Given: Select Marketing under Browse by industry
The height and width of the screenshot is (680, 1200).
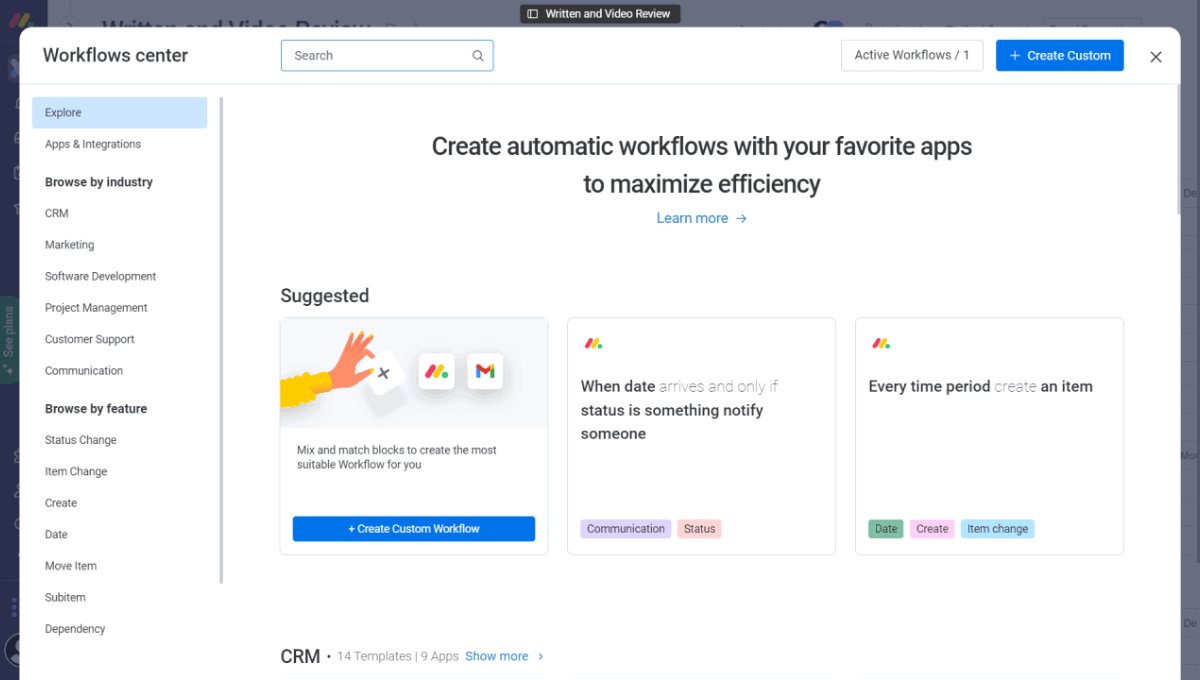Looking at the screenshot, I should (69, 244).
